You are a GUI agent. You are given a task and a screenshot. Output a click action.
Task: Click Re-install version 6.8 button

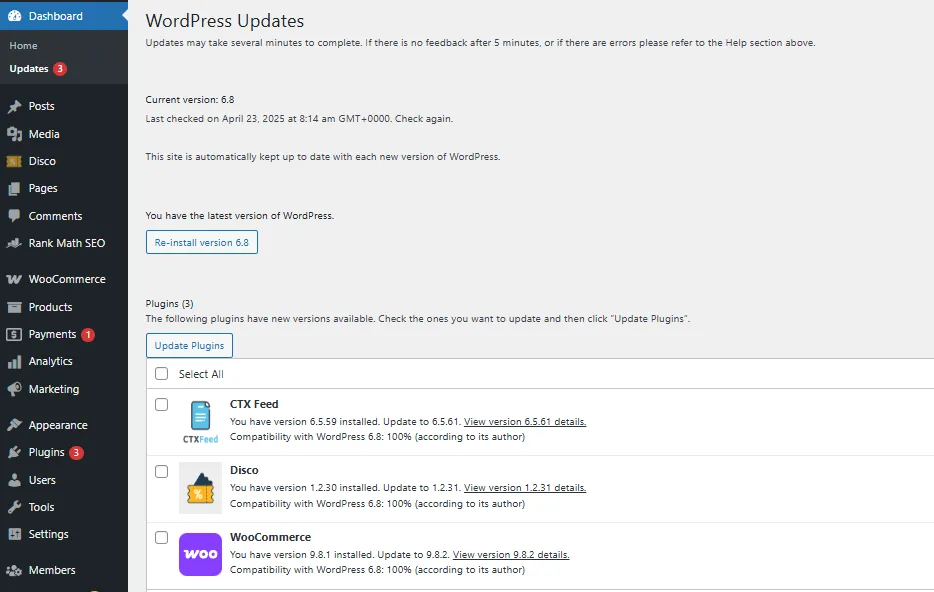[202, 242]
